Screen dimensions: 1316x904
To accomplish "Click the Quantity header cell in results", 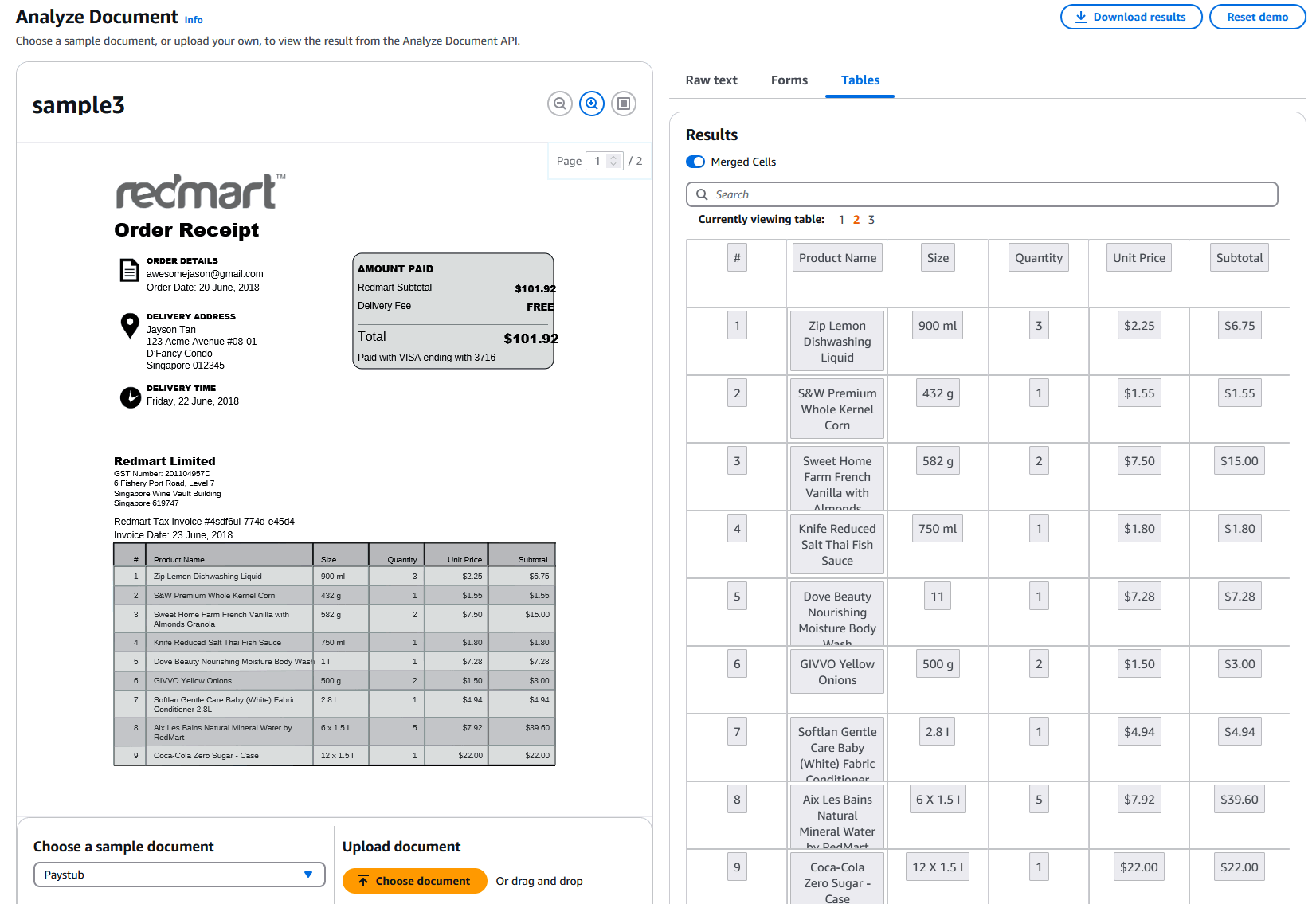I will click(1039, 258).
